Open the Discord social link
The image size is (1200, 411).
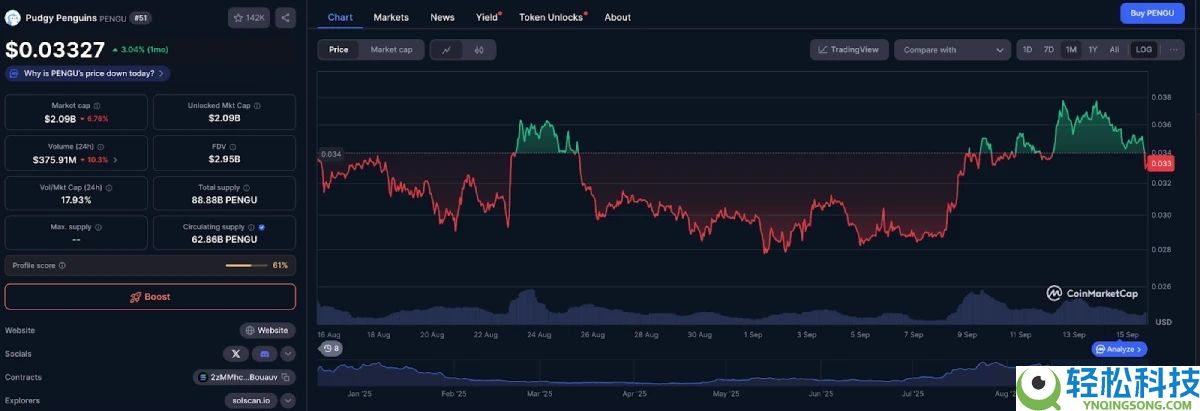coord(265,354)
